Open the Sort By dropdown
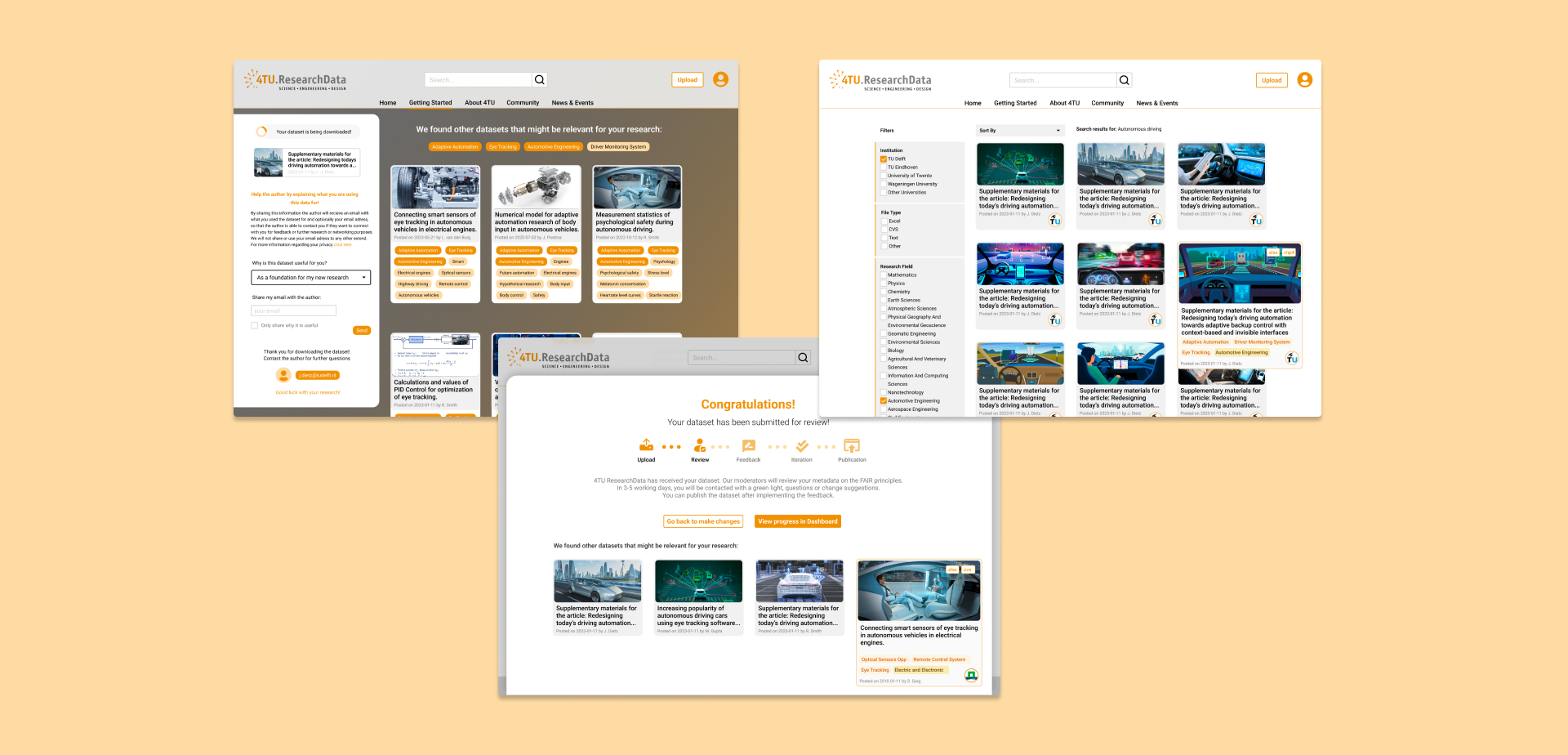Viewport: 1568px width, 755px height. (1020, 131)
